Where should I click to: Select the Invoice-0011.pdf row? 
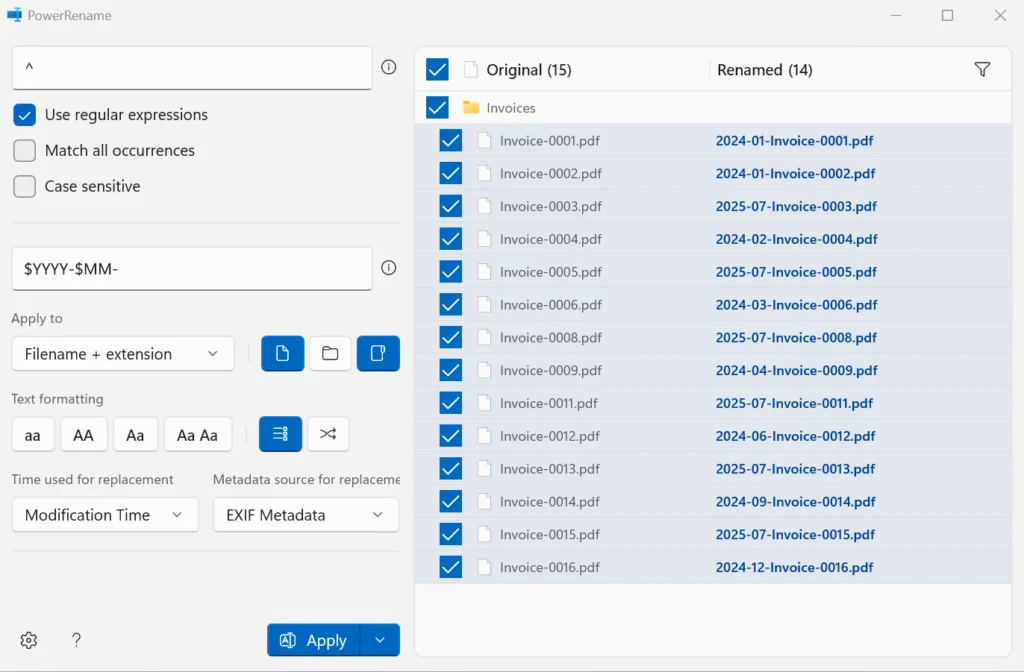click(x=713, y=403)
